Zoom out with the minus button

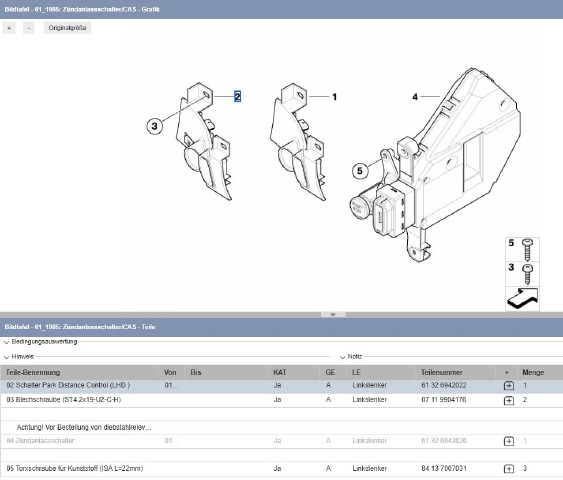(x=29, y=28)
